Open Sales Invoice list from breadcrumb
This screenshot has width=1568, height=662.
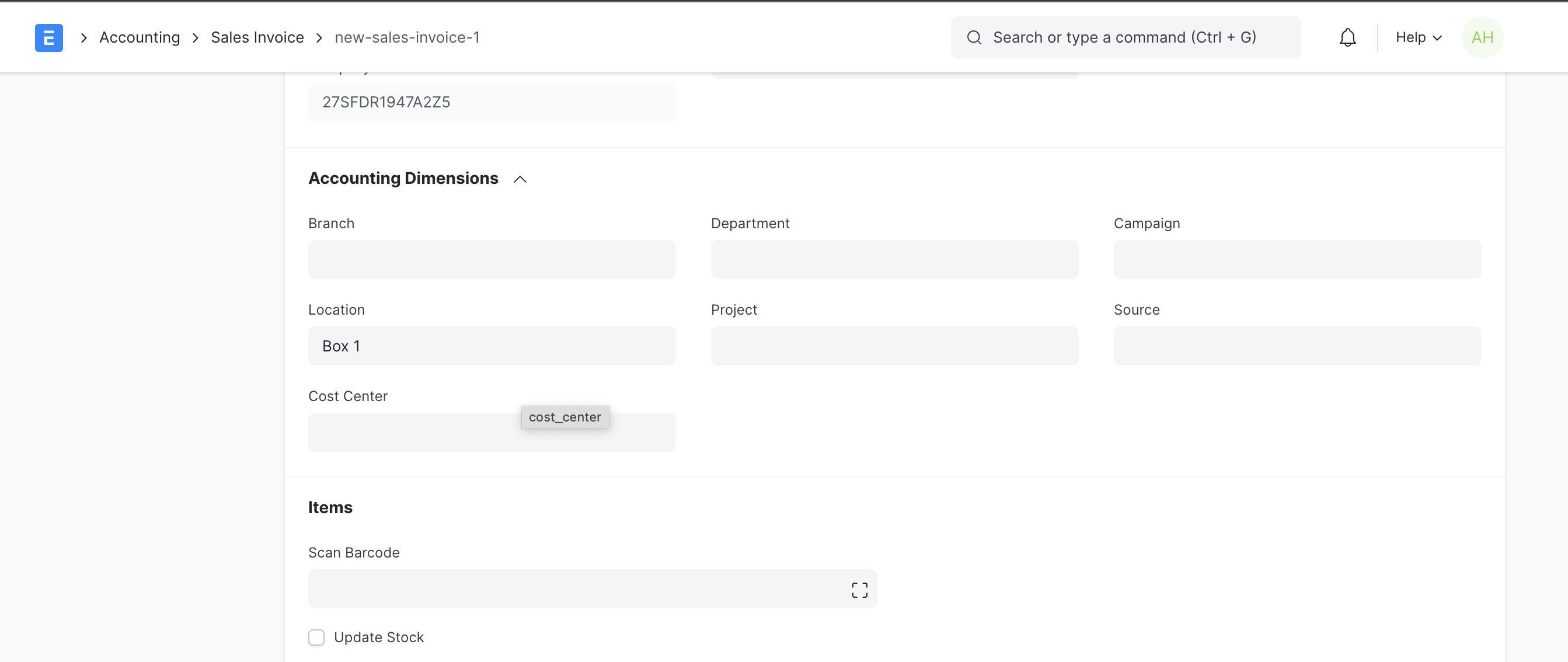pyautogui.click(x=257, y=37)
